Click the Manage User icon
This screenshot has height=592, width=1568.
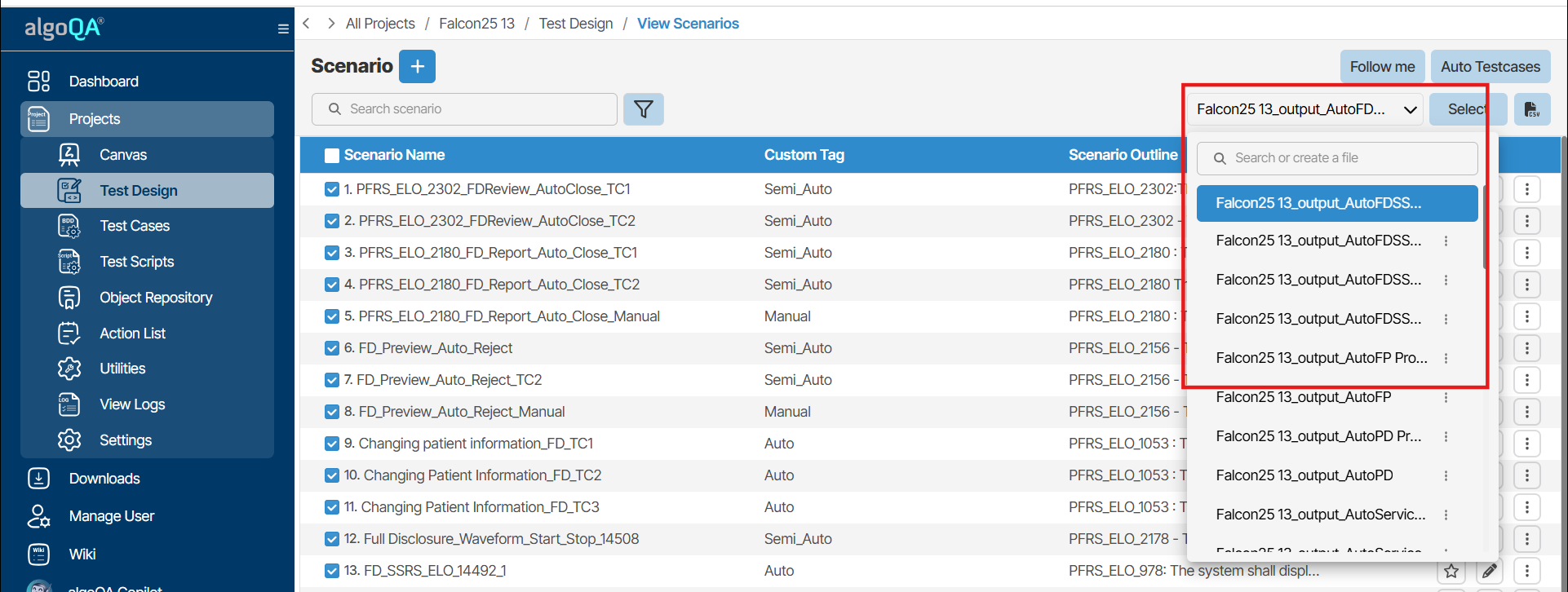tap(38, 516)
